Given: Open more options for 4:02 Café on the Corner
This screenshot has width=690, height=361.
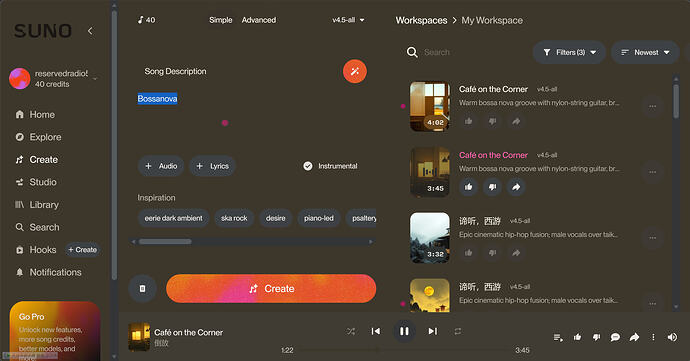Looking at the screenshot, I should [653, 106].
